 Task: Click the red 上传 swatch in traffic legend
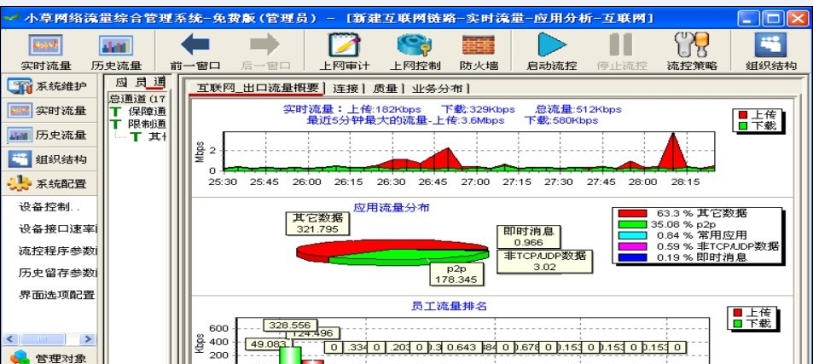click(x=742, y=115)
